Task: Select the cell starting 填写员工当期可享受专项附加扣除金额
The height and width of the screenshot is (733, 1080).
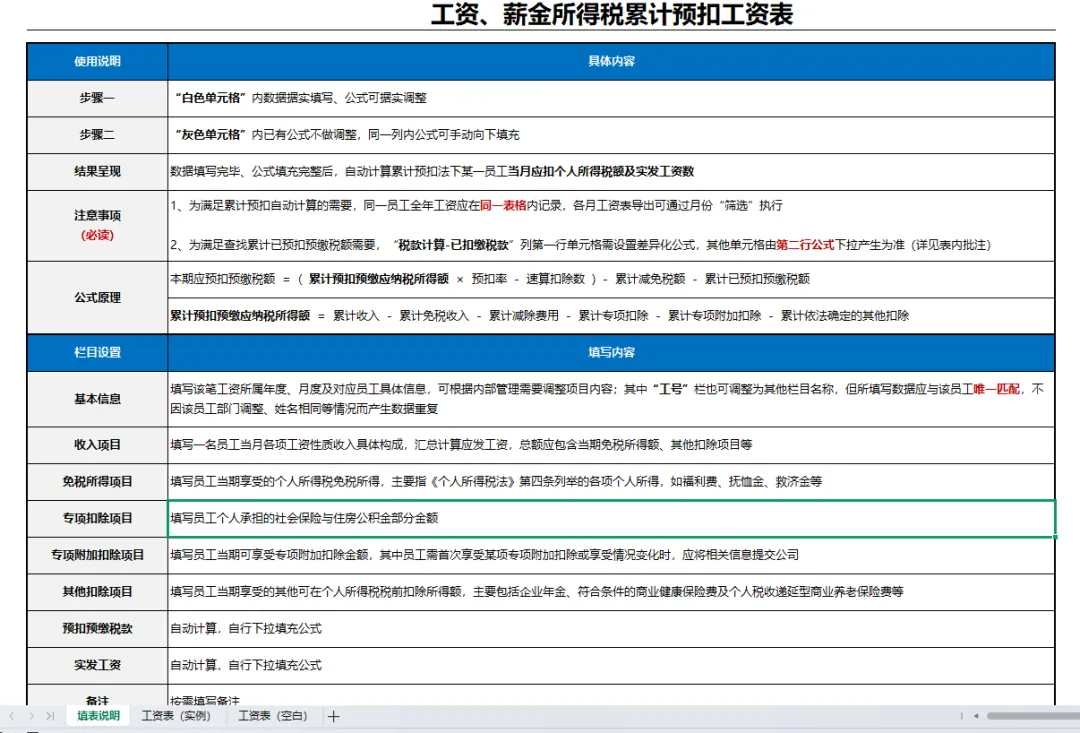Action: [611, 555]
